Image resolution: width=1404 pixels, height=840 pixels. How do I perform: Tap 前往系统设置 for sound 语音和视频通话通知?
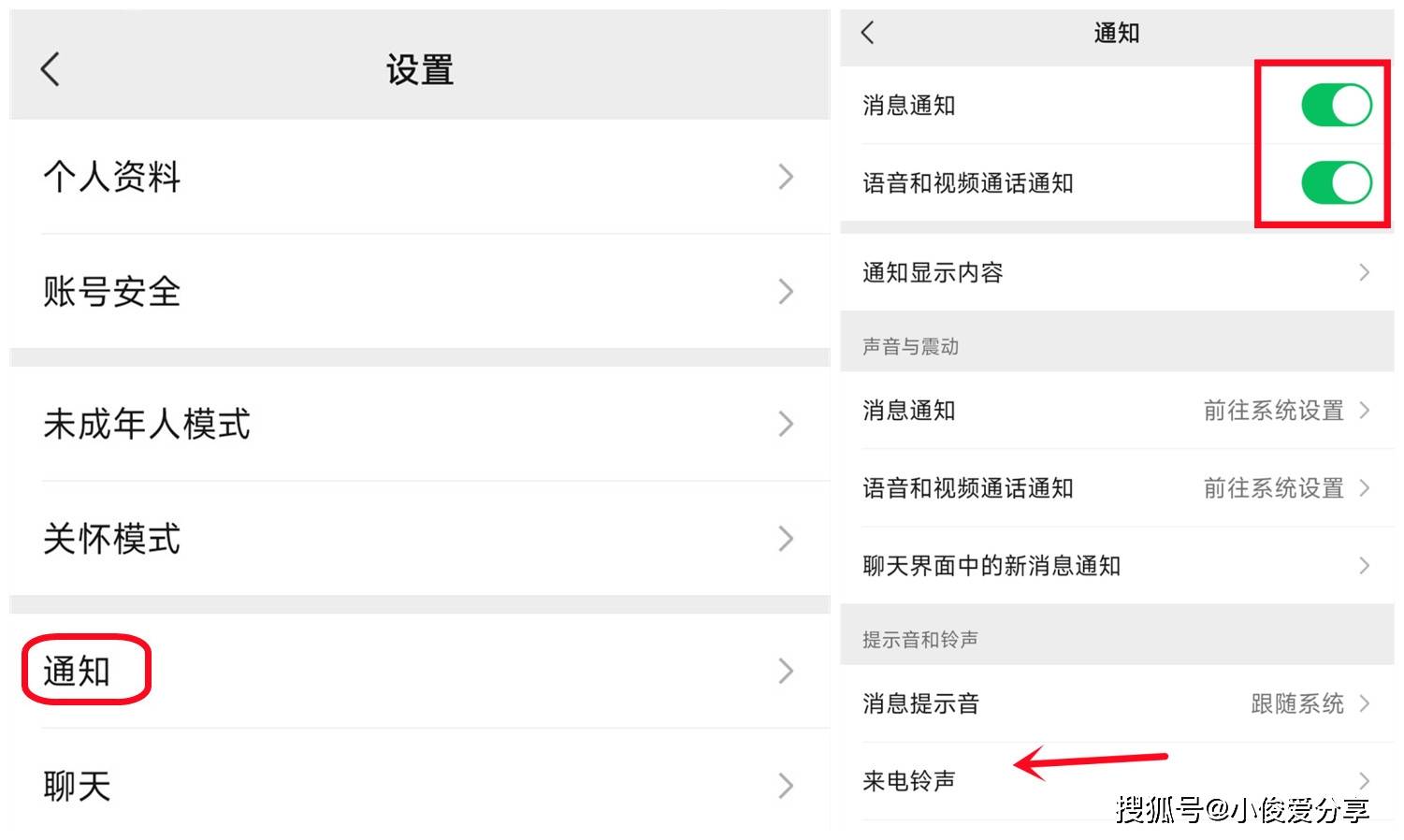pyautogui.click(x=1273, y=488)
